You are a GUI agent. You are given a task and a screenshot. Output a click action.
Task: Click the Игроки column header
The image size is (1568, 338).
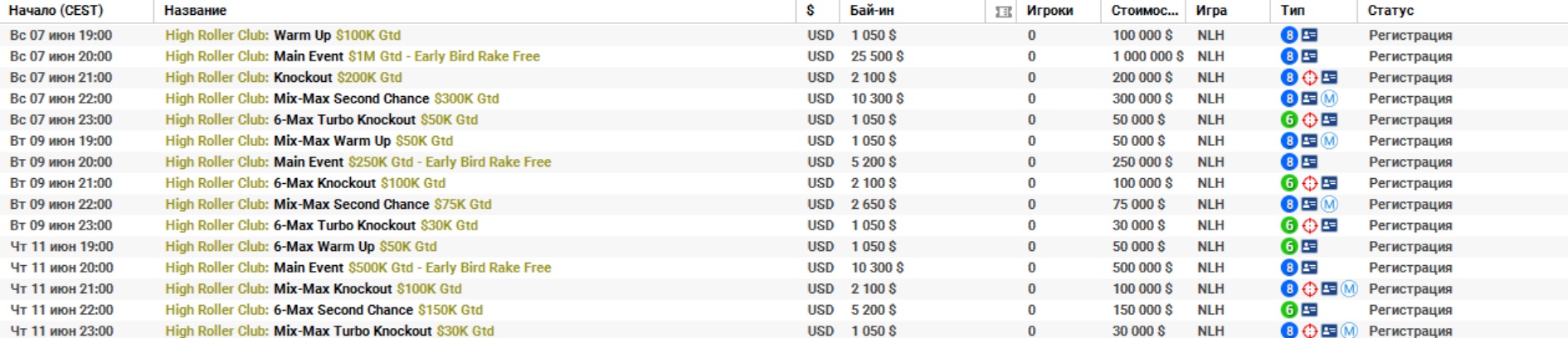[1049, 11]
